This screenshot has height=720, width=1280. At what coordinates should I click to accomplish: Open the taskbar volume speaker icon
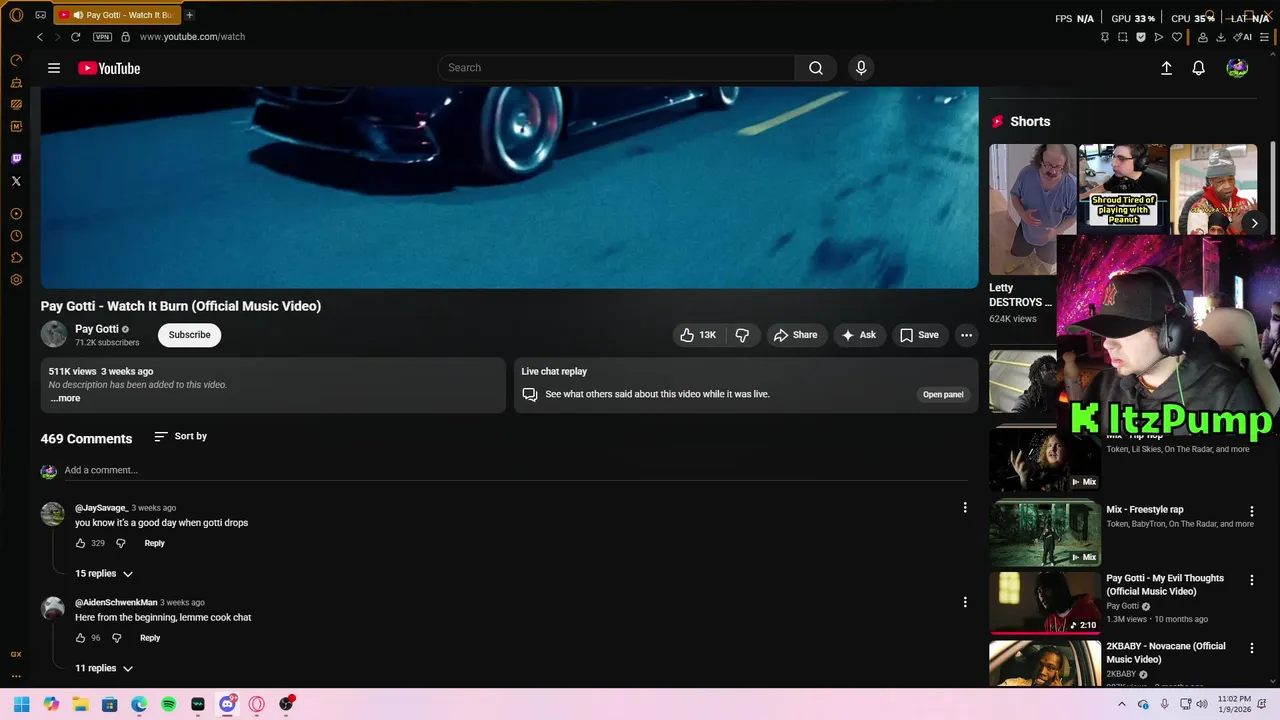point(1202,704)
